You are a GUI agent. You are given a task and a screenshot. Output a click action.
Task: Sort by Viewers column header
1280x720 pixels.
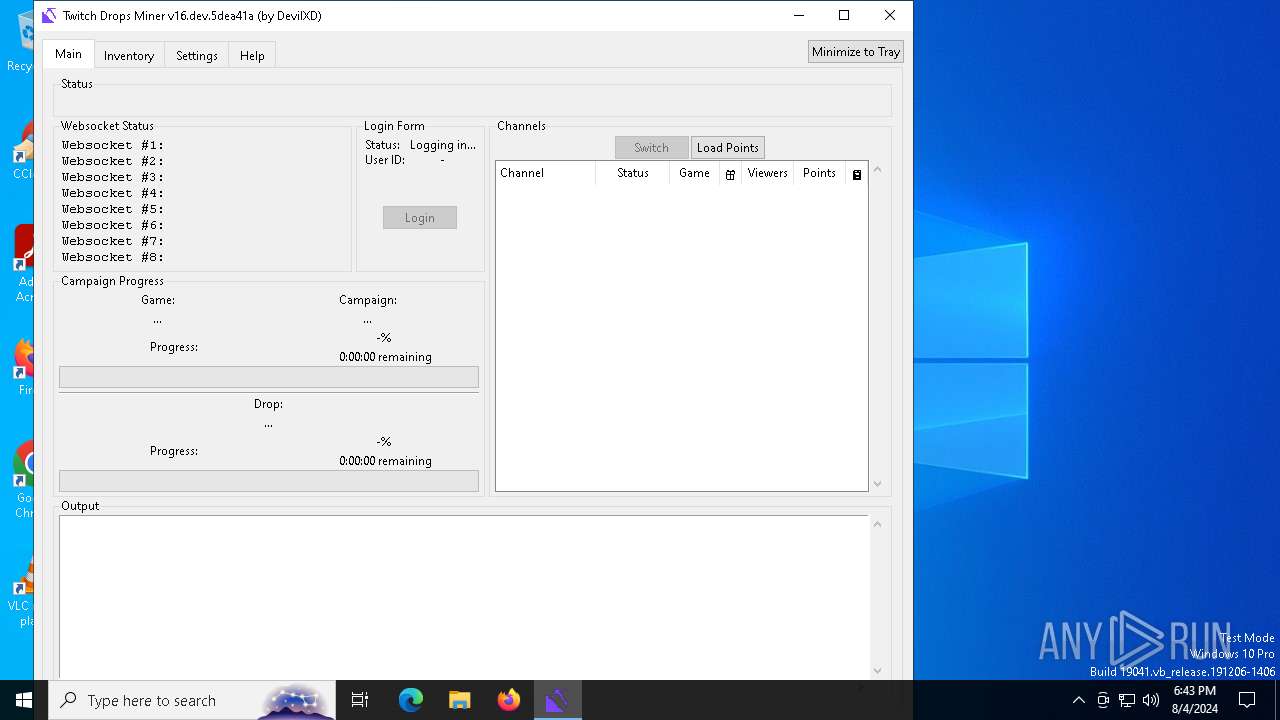pos(768,173)
